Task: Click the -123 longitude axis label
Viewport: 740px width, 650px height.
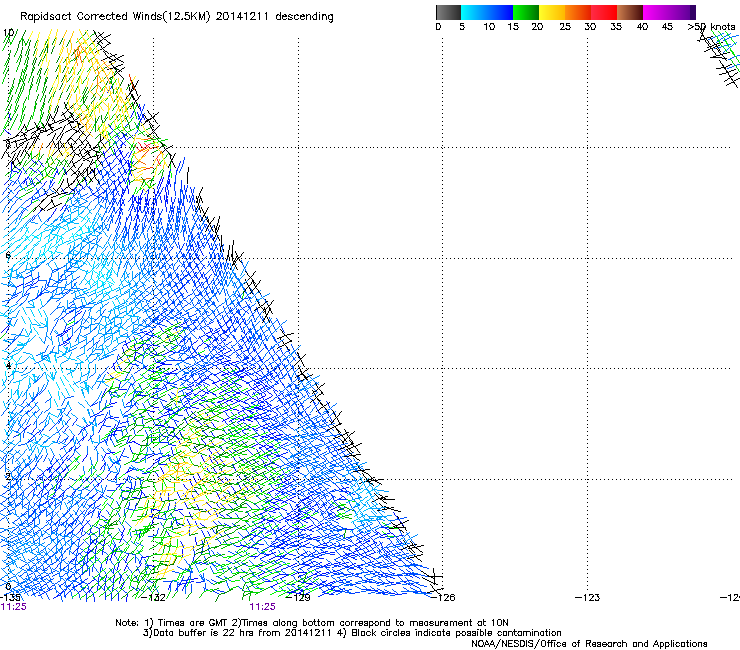Action: [588, 598]
